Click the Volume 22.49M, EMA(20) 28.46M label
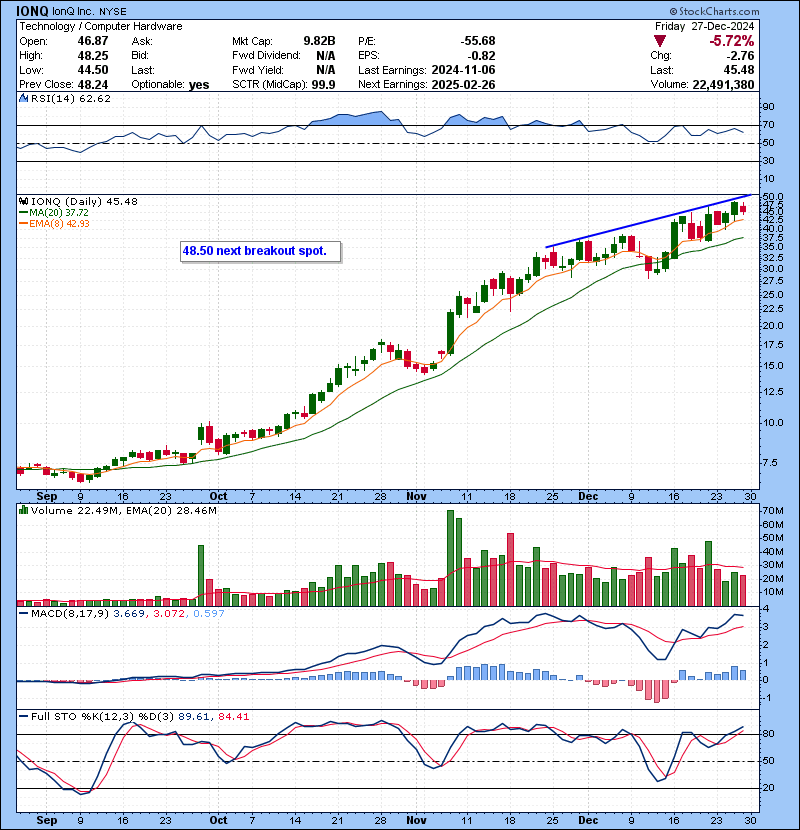Image resolution: width=800 pixels, height=830 pixels. 124,511
